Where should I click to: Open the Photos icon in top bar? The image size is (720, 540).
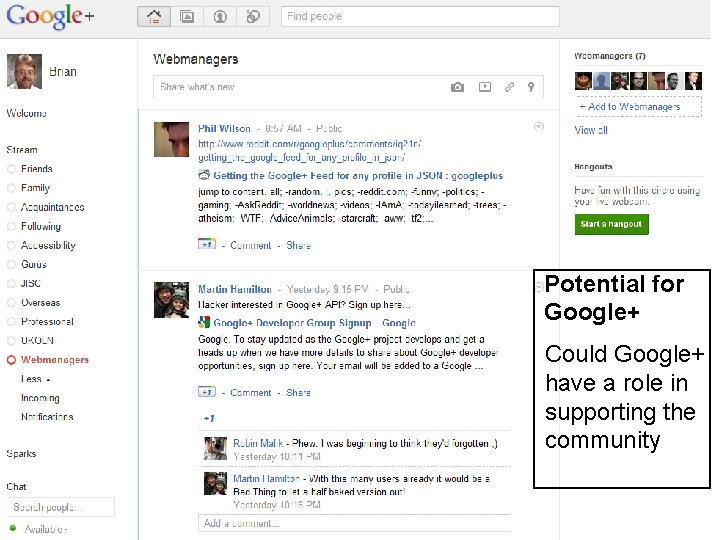pos(187,17)
